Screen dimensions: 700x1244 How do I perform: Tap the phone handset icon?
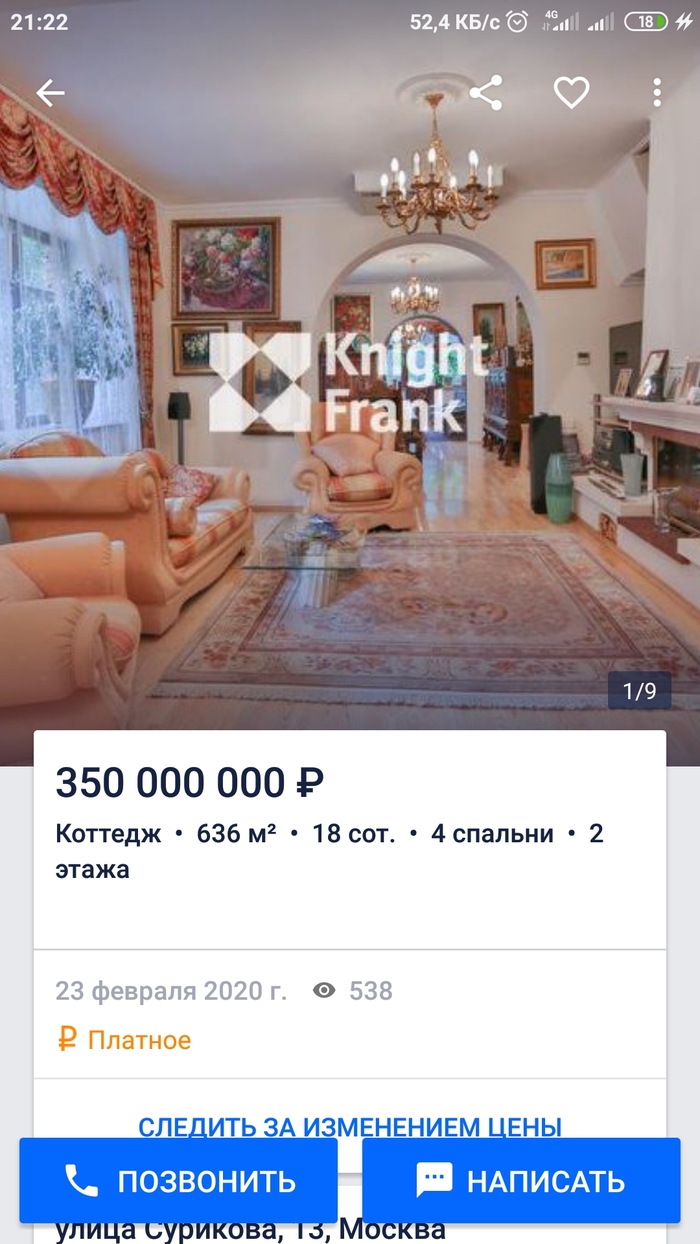pos(81,1181)
